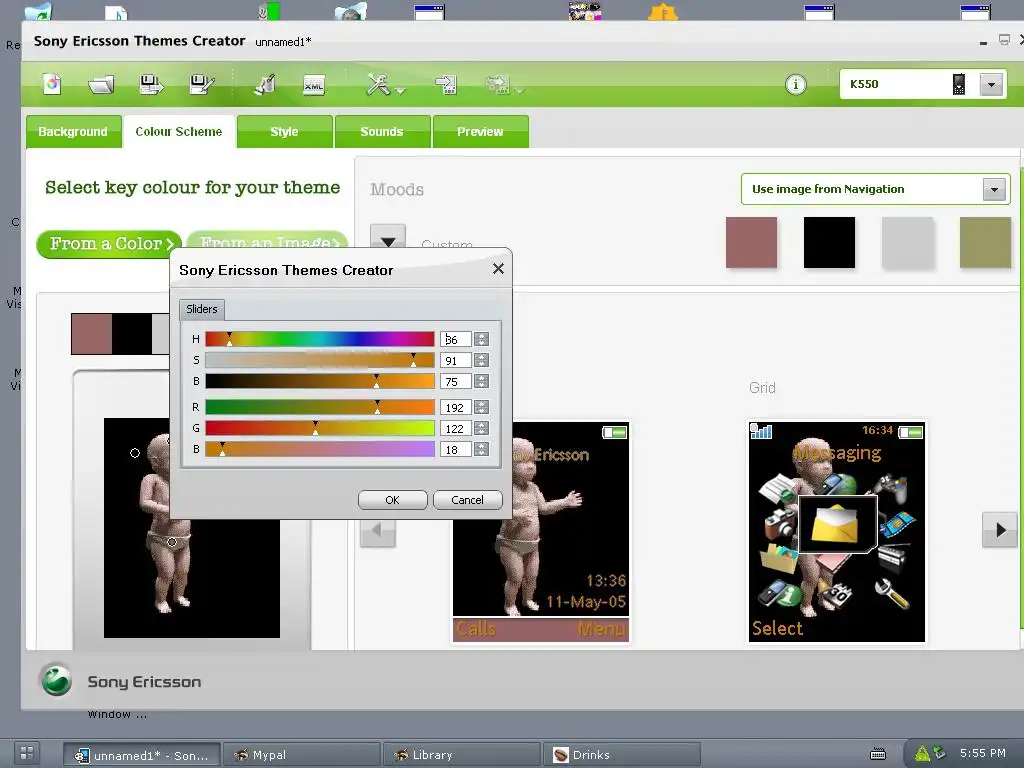Expand the Moods dropdown arrow

388,236
